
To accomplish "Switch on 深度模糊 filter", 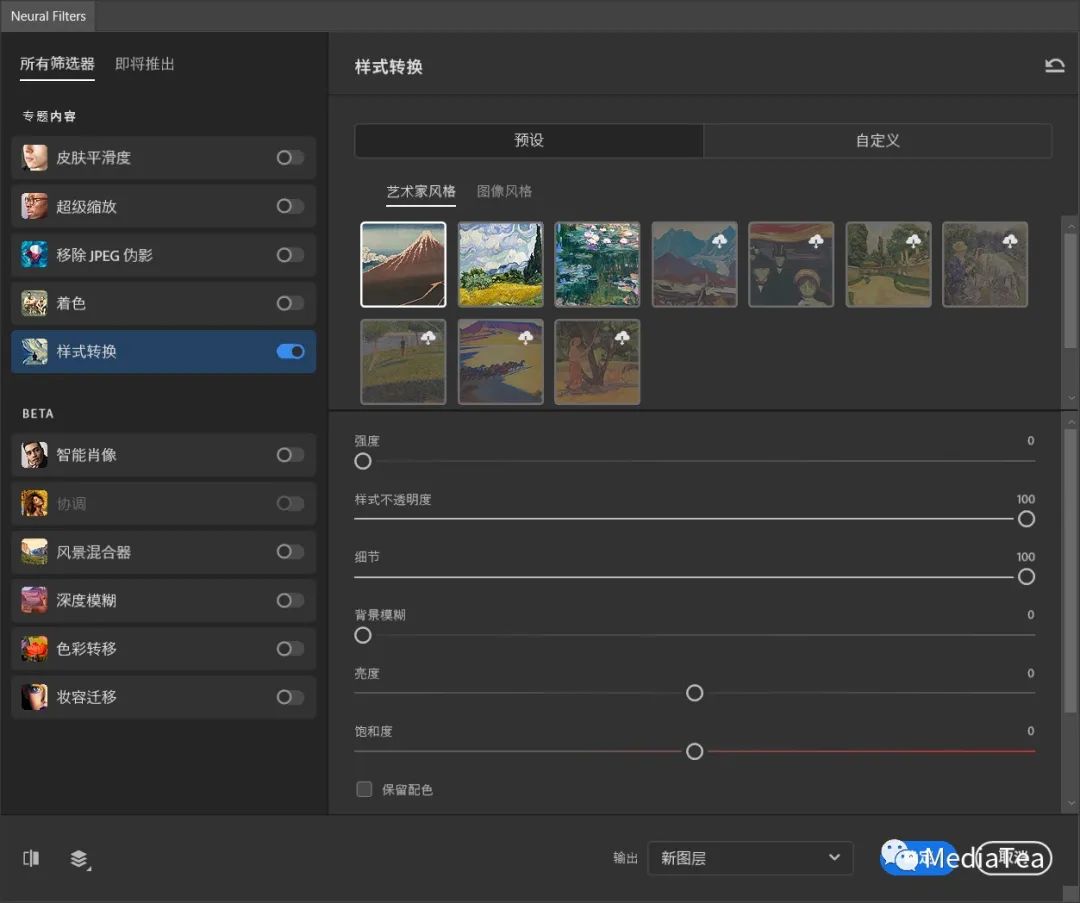I will [290, 600].
